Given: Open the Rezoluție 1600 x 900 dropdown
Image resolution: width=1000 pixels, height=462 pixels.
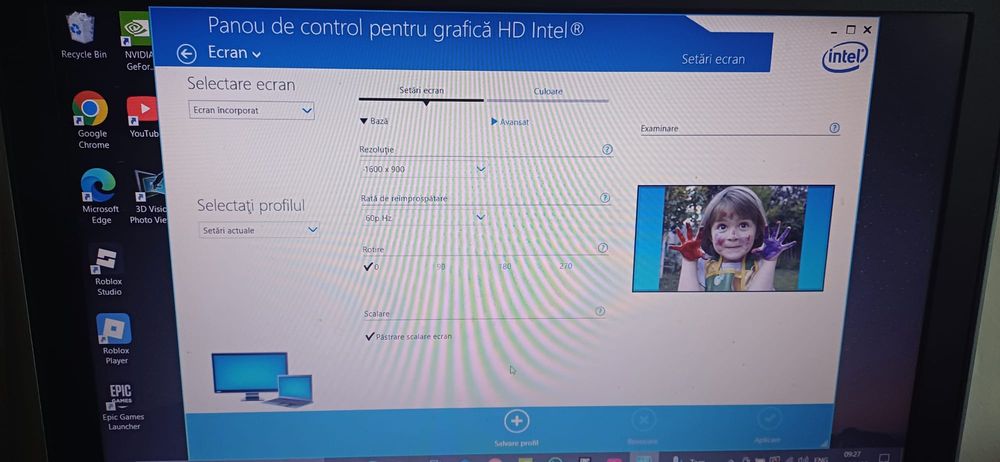Looking at the screenshot, I should coord(423,169).
